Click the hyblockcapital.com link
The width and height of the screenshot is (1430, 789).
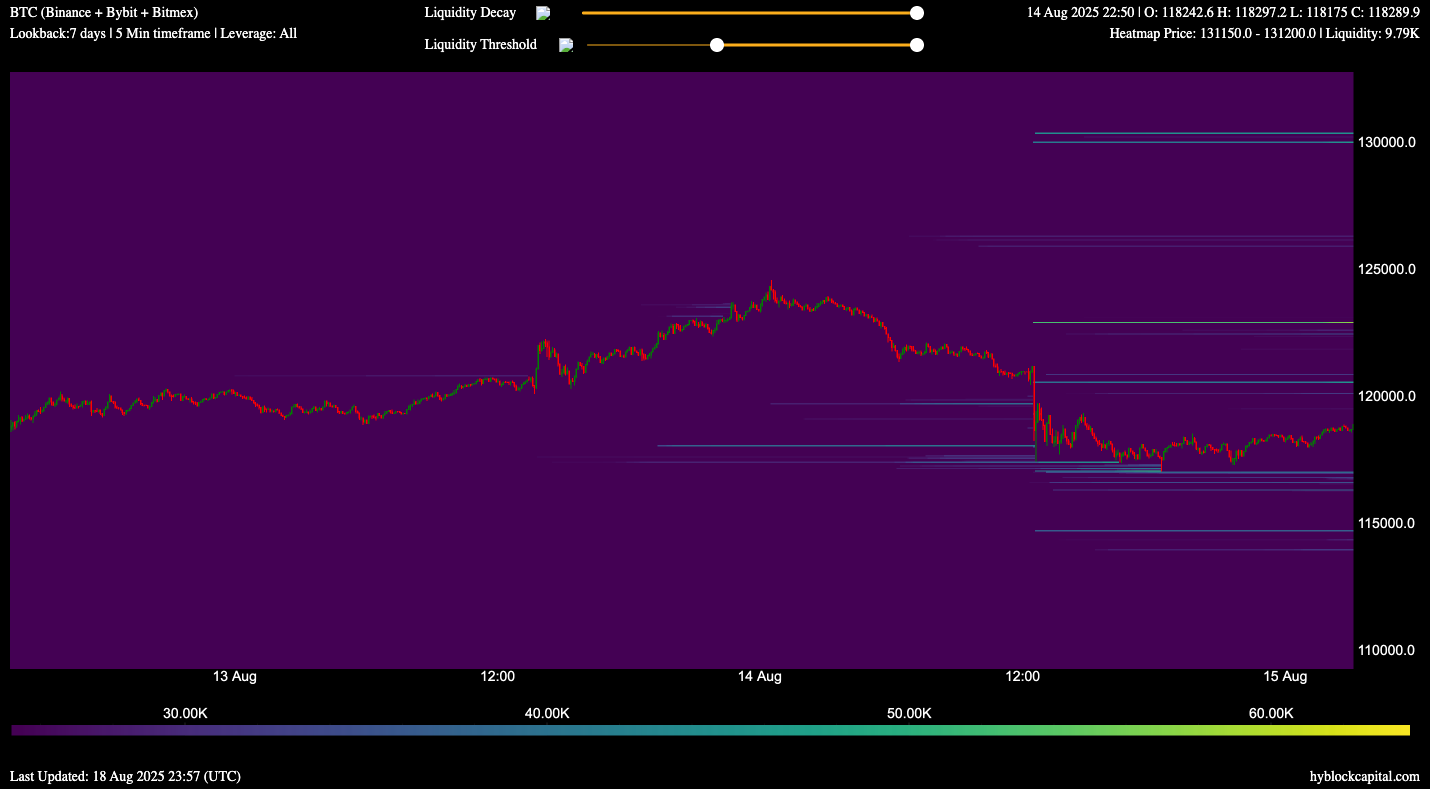pos(1364,776)
